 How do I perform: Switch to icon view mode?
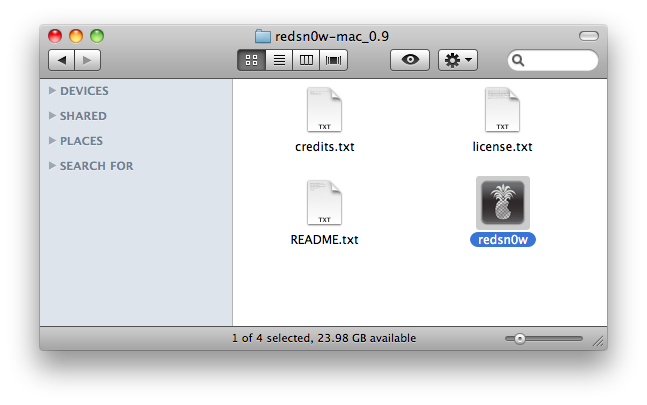tap(251, 60)
